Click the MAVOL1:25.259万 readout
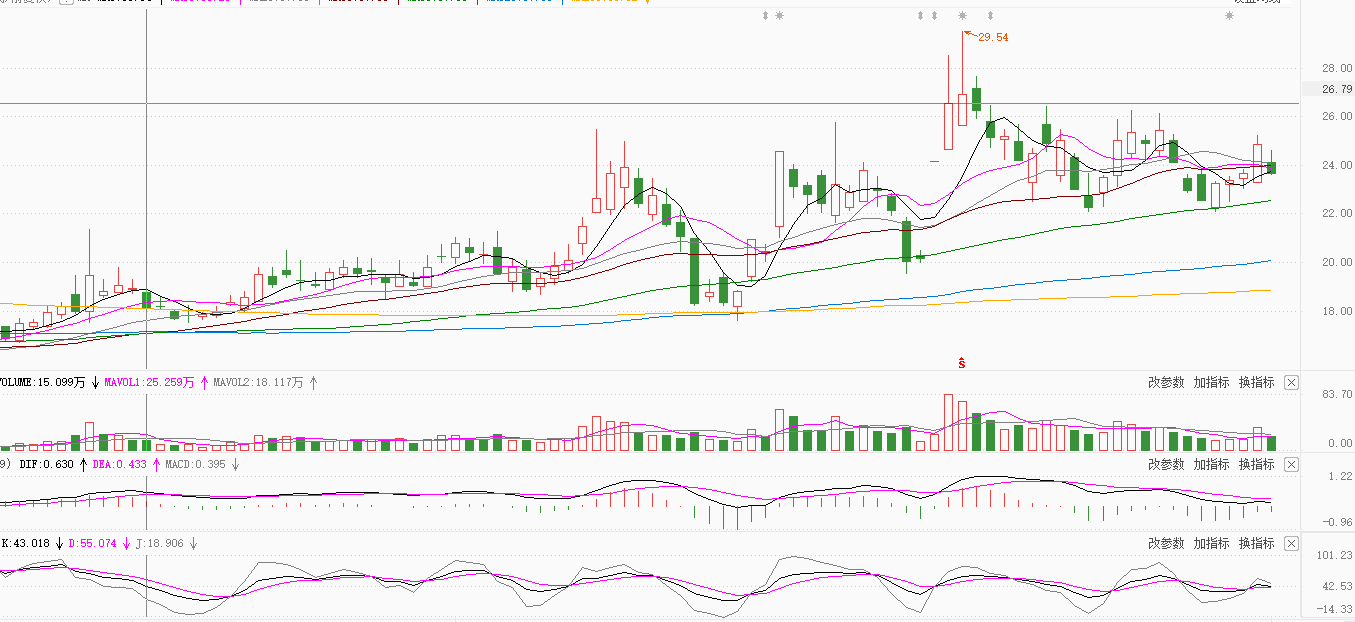This screenshot has height=622, width=1355. pyautogui.click(x=150, y=382)
